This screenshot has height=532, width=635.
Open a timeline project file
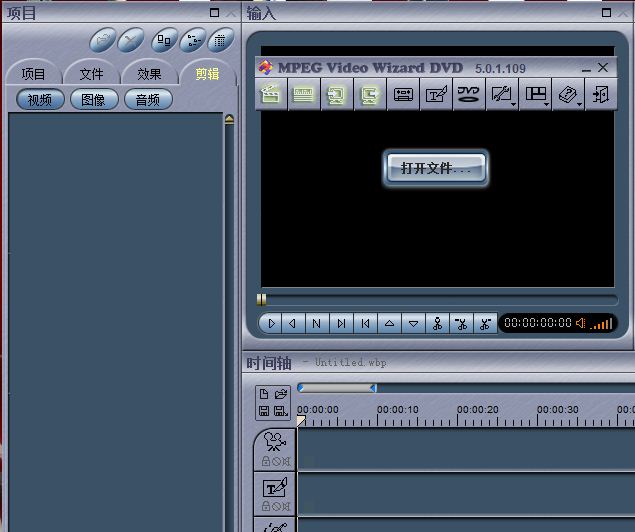click(x=281, y=394)
